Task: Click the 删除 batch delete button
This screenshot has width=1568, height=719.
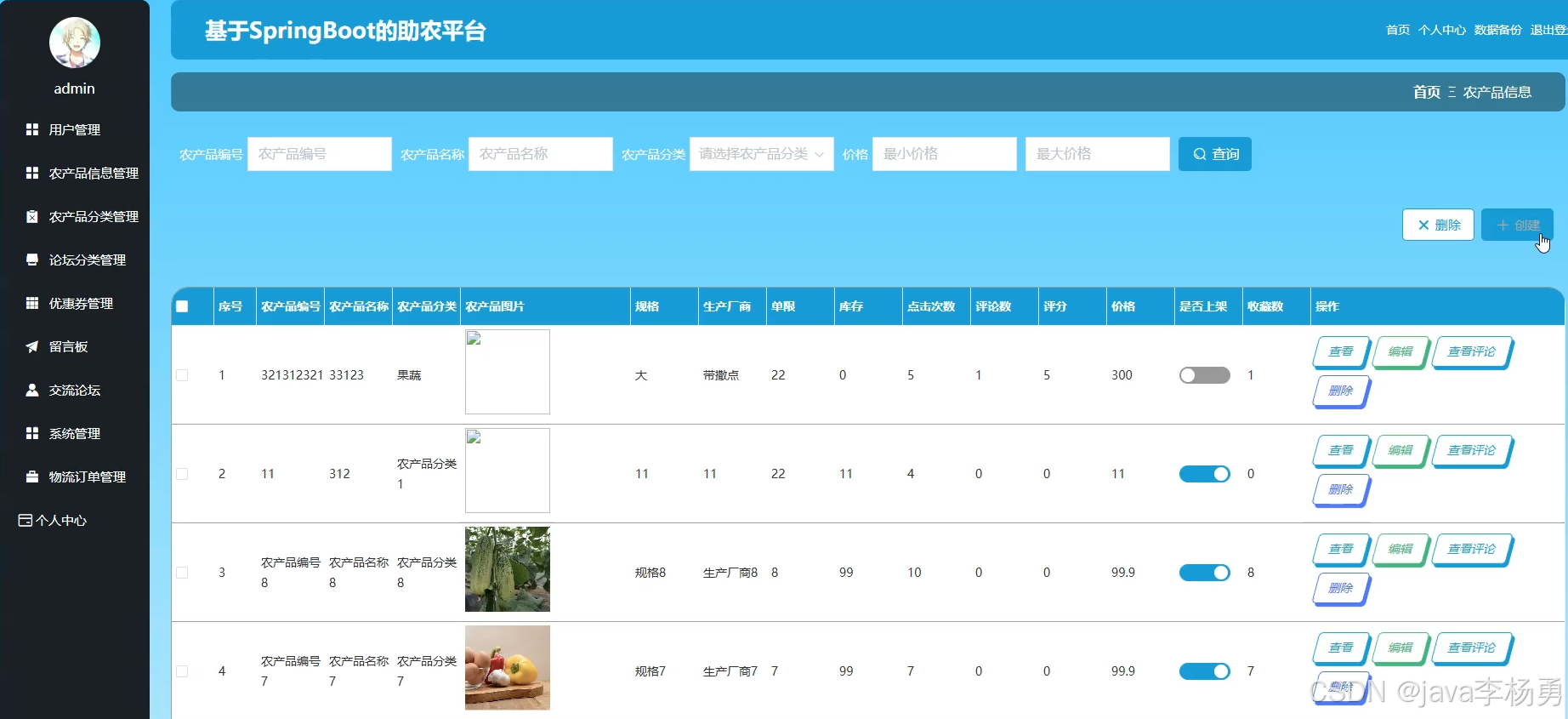Action: (x=1438, y=225)
